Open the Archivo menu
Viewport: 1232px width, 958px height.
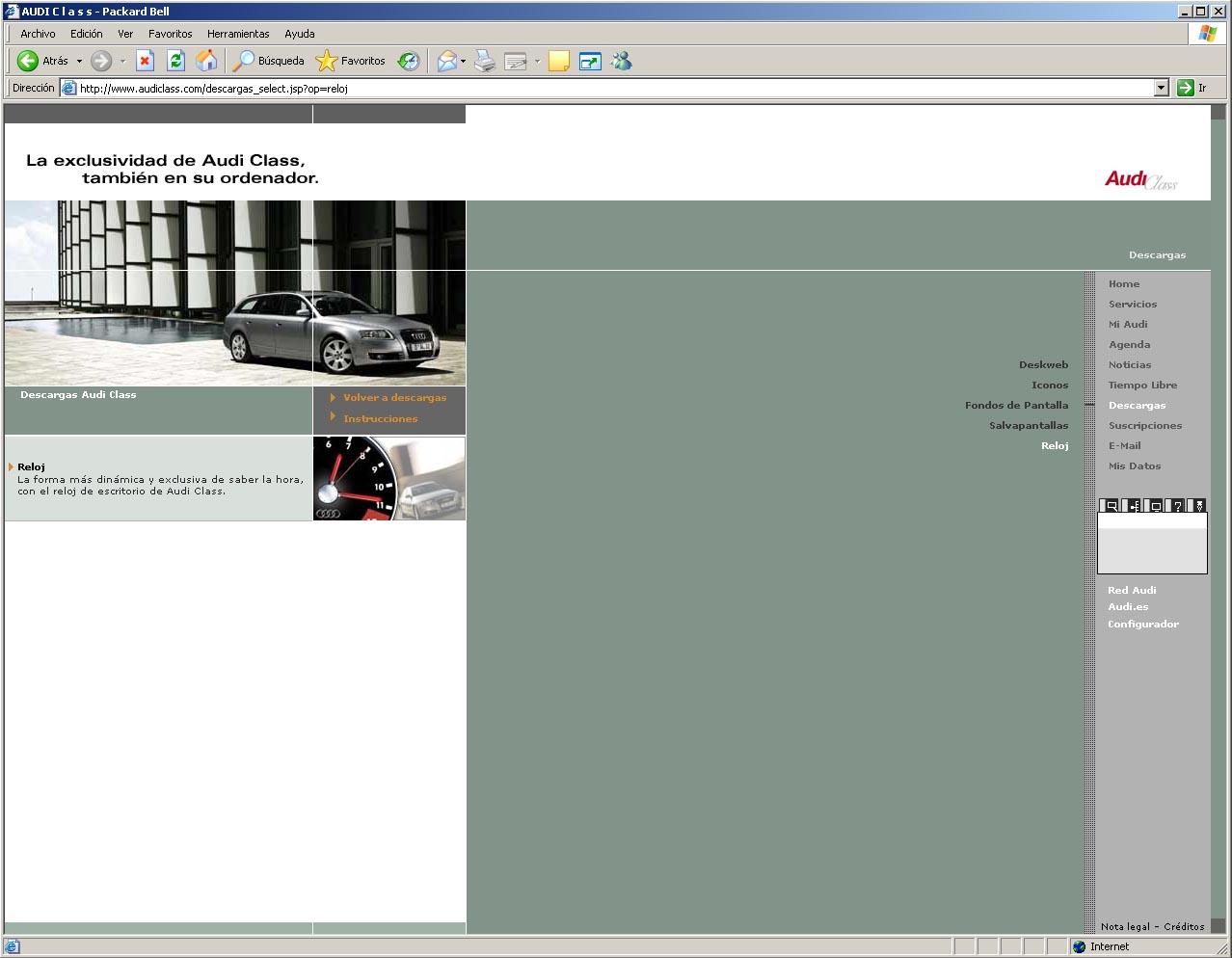[x=38, y=34]
